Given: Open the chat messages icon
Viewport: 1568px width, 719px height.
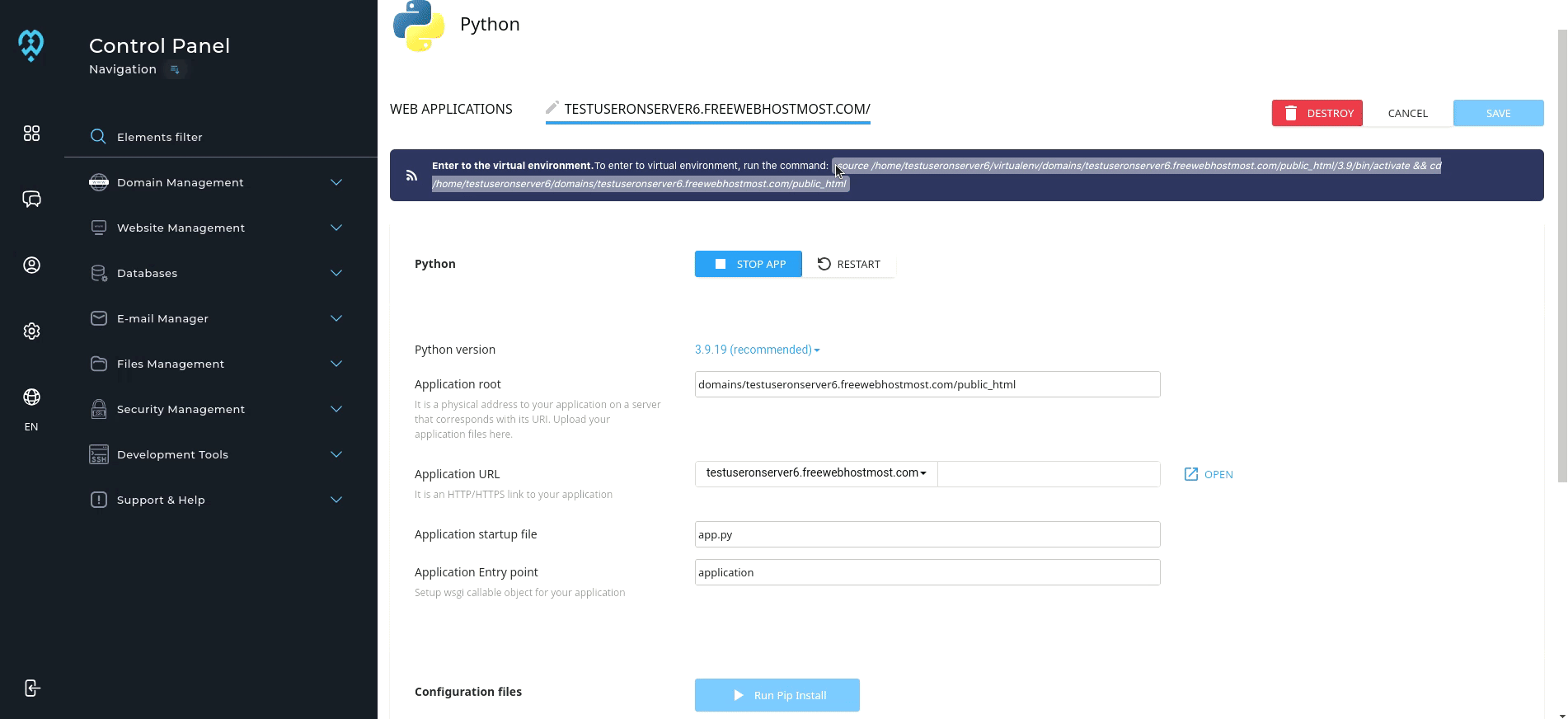Looking at the screenshot, I should 31,200.
